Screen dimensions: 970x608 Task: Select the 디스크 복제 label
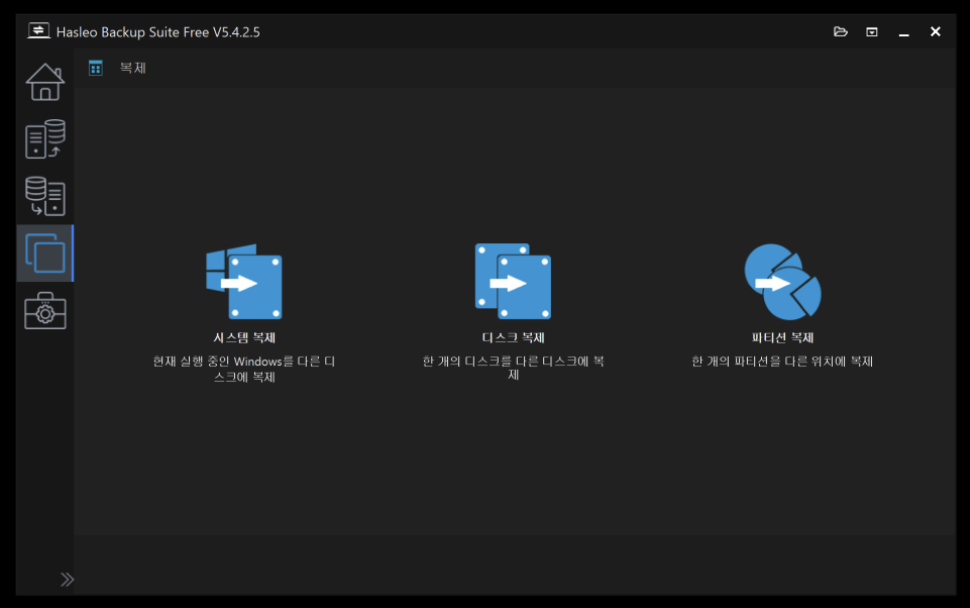(512, 338)
